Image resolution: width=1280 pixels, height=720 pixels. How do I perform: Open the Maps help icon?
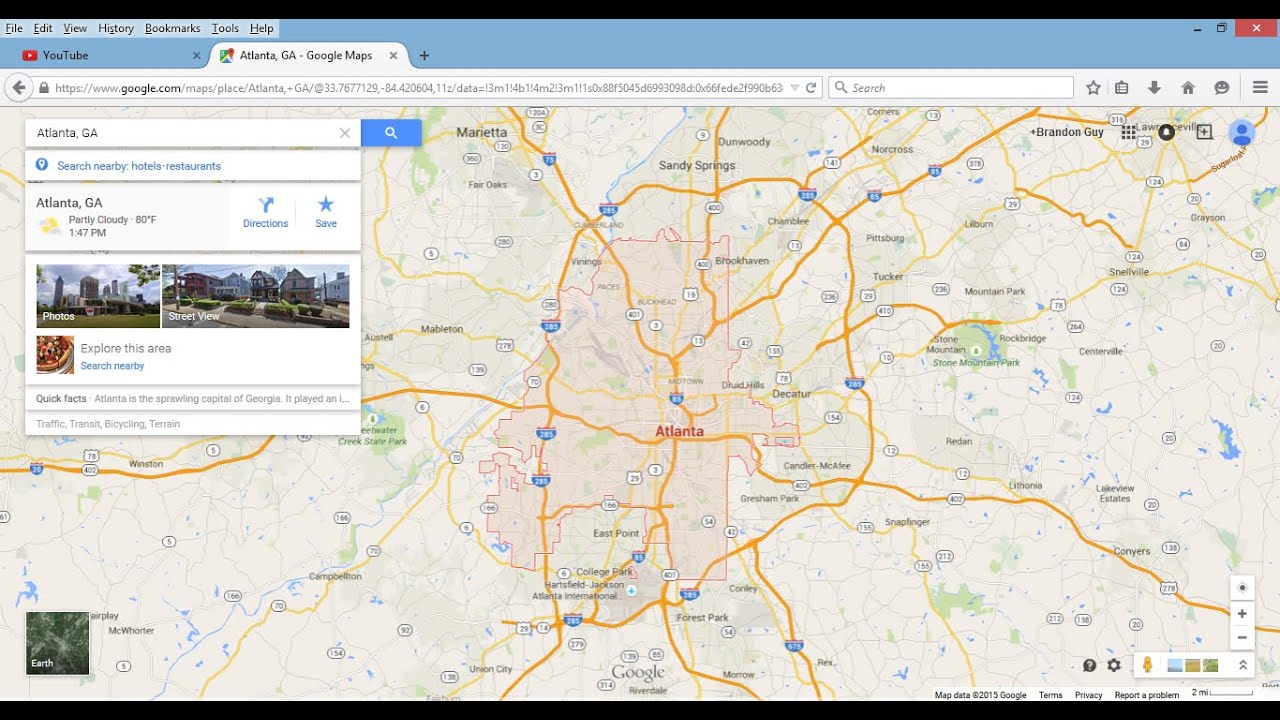pos(1090,665)
